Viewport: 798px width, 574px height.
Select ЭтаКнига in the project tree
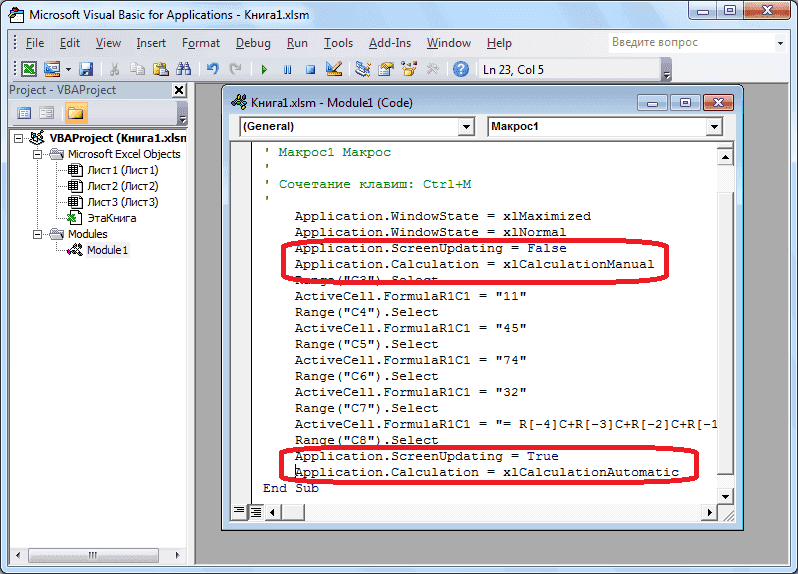point(111,217)
